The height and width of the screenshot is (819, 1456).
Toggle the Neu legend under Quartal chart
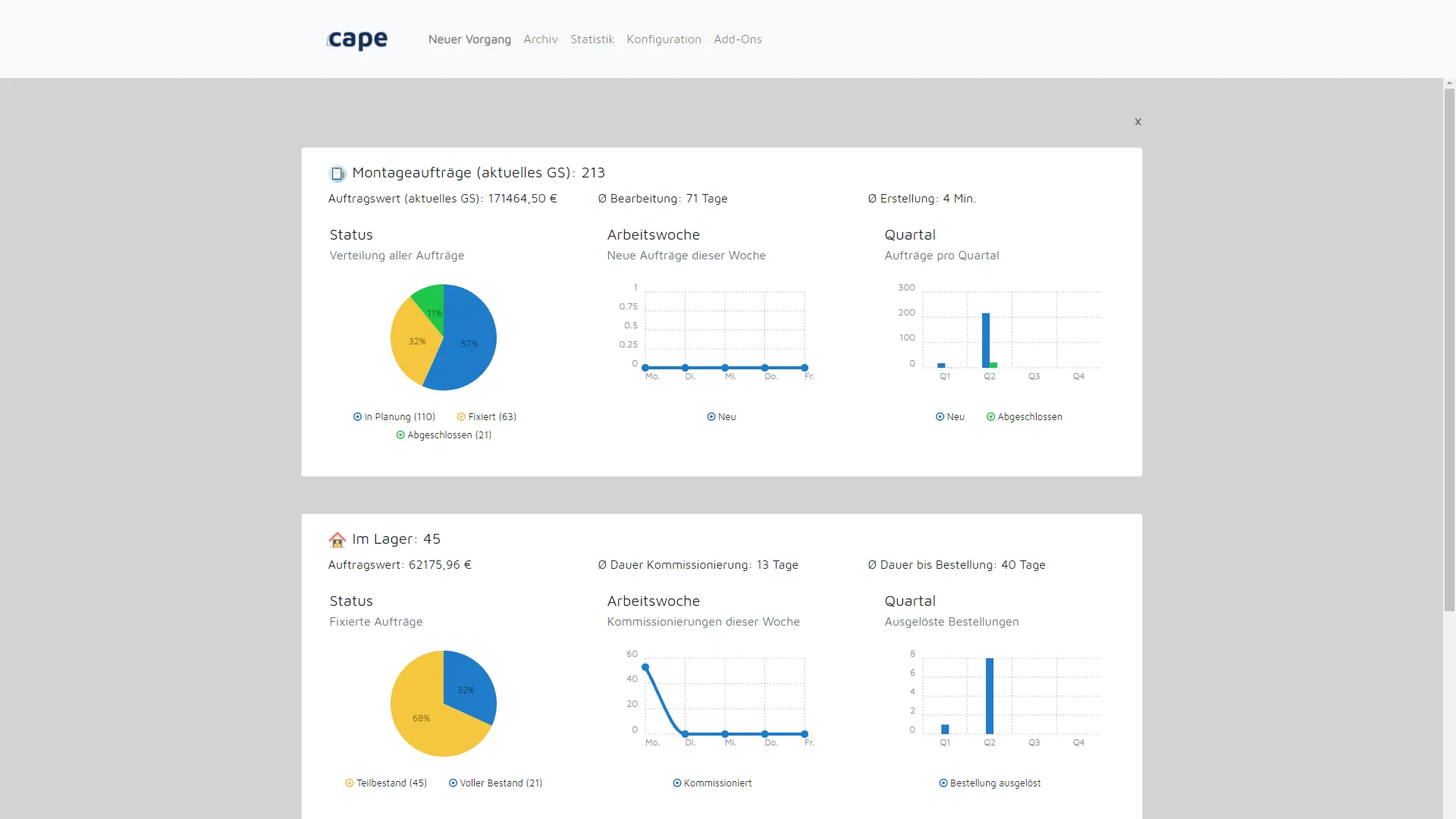pyautogui.click(x=950, y=417)
